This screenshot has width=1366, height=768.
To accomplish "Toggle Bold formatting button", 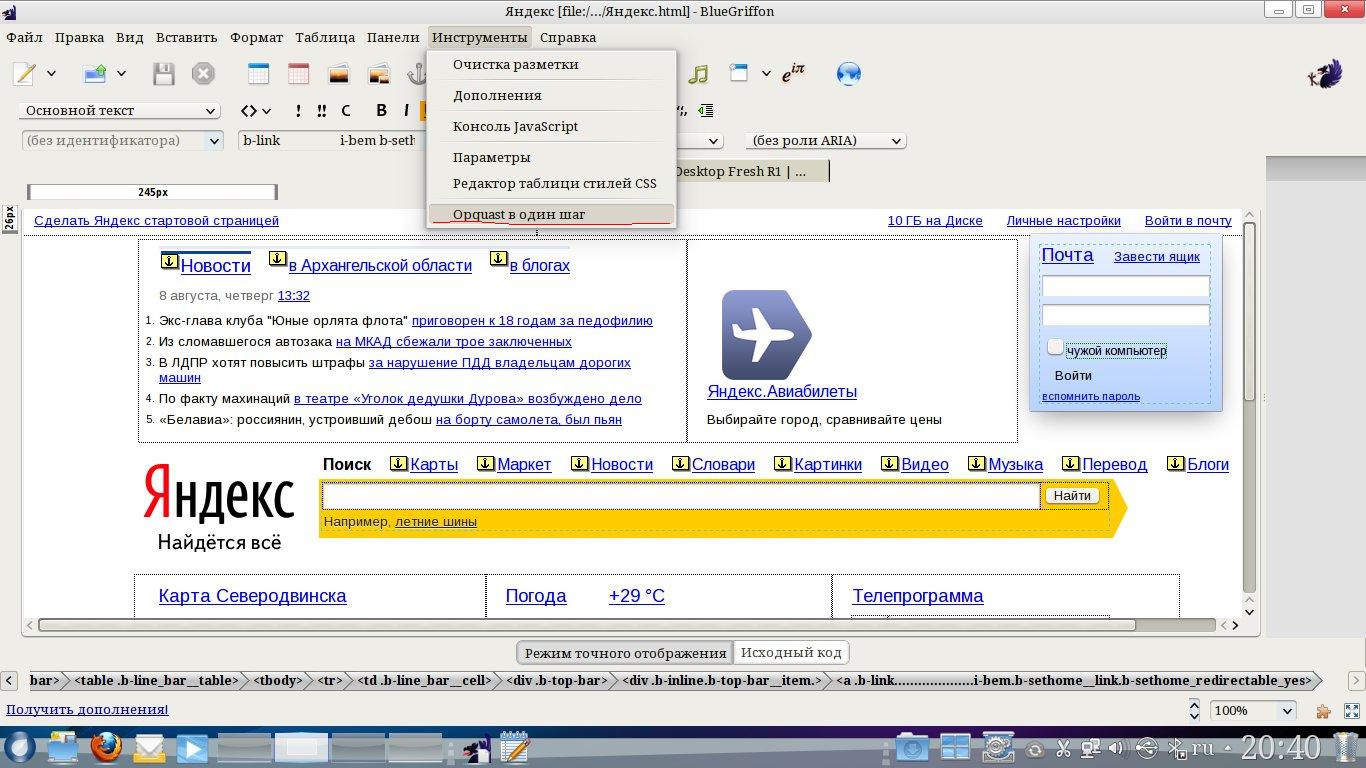I will 381,111.
